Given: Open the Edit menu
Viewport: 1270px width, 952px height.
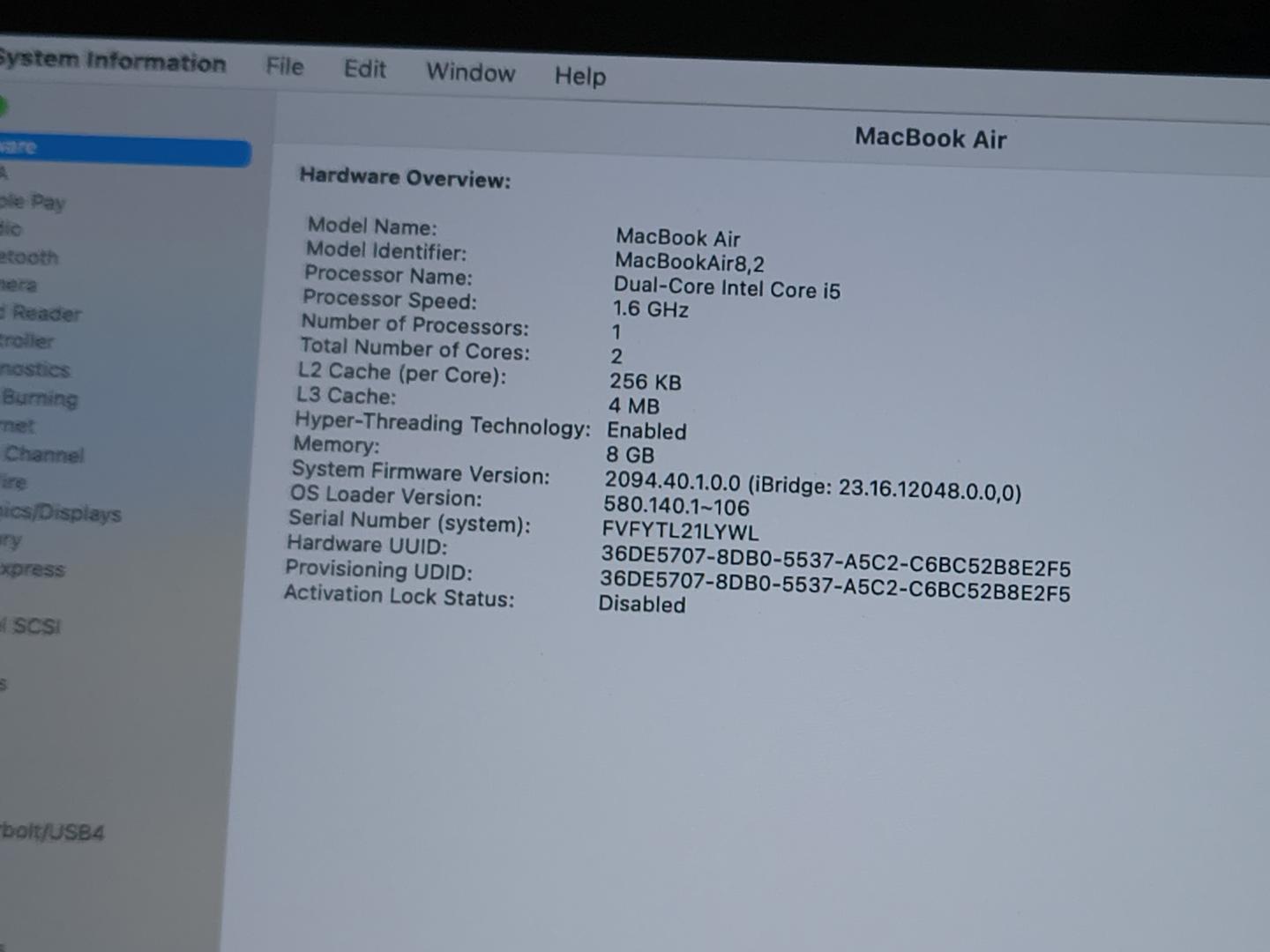Looking at the screenshot, I should pos(365,69).
